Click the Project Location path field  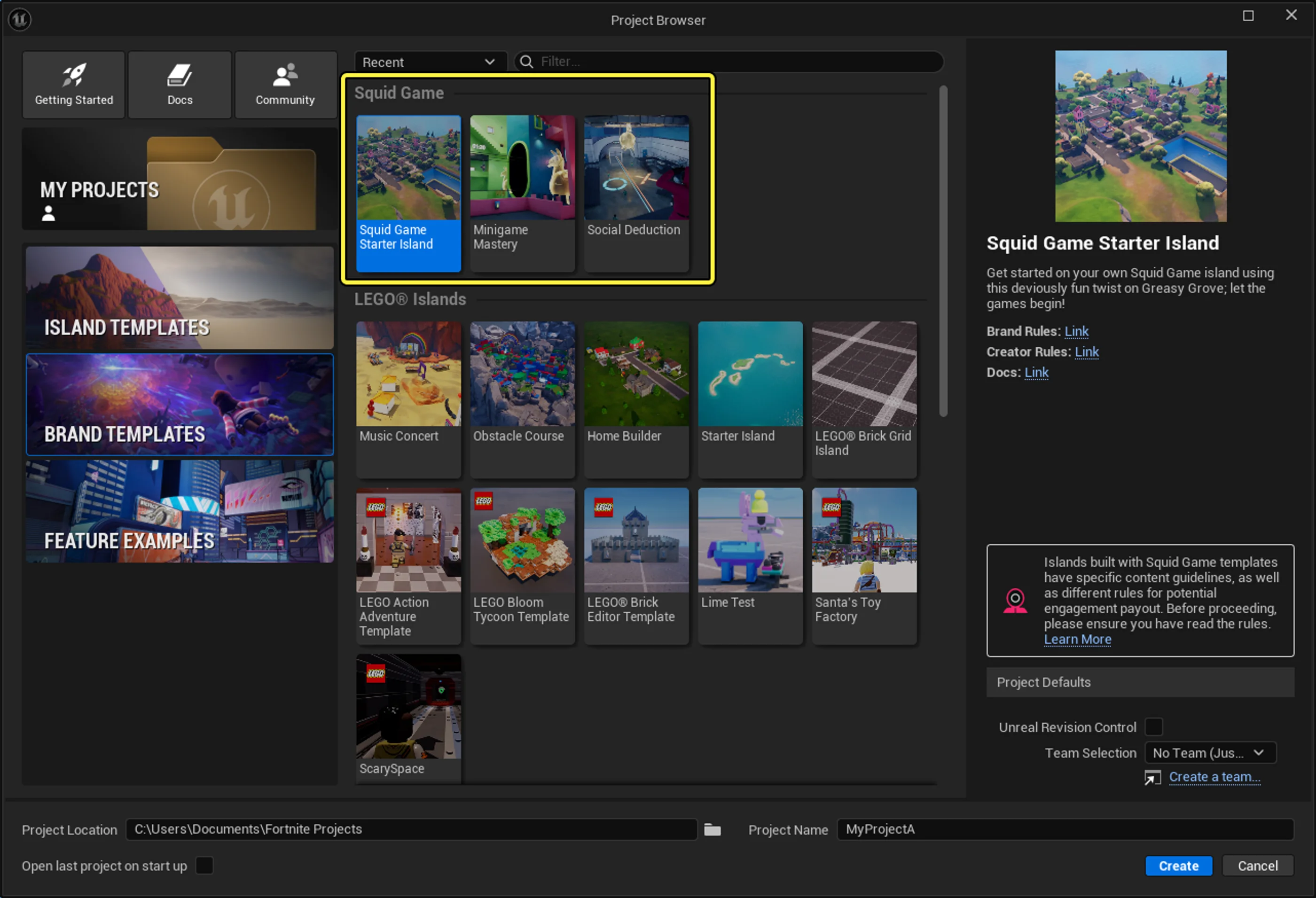pos(412,829)
